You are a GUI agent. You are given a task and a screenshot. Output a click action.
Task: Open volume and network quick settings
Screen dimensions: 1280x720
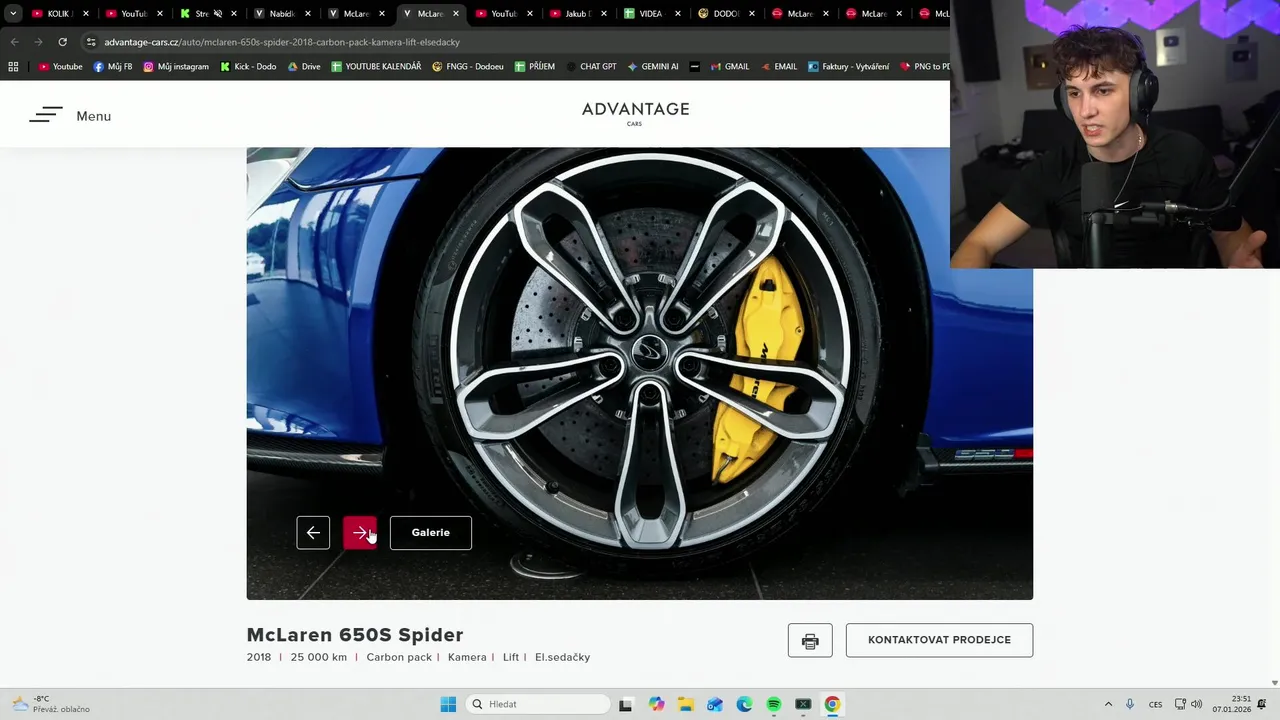pos(1188,704)
